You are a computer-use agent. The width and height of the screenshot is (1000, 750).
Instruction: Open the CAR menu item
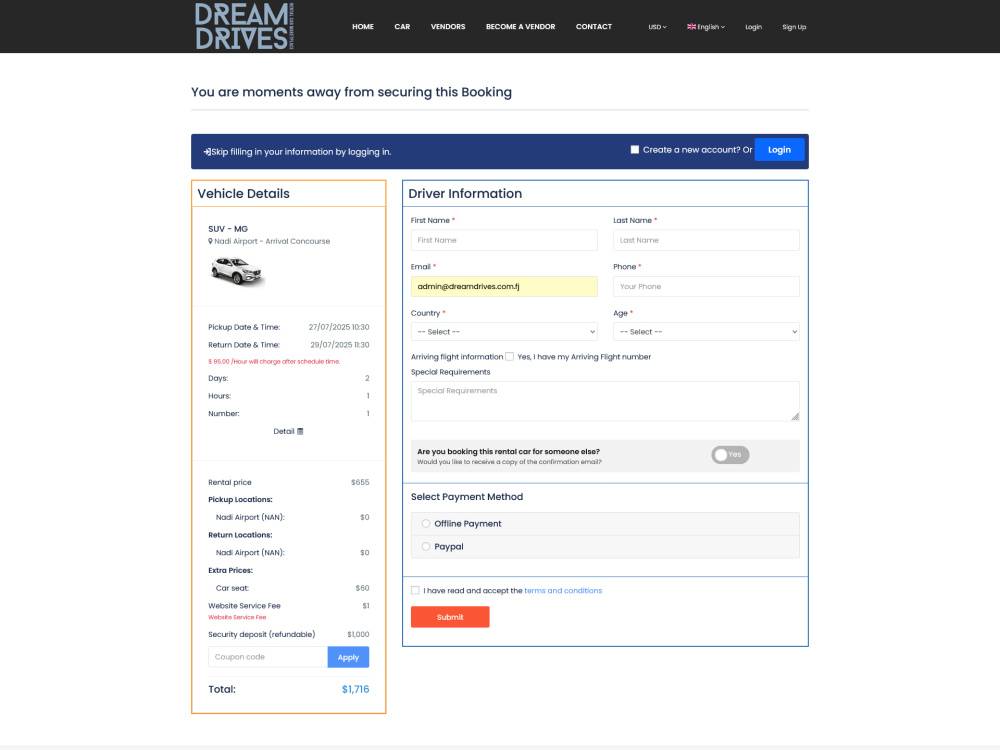[402, 27]
